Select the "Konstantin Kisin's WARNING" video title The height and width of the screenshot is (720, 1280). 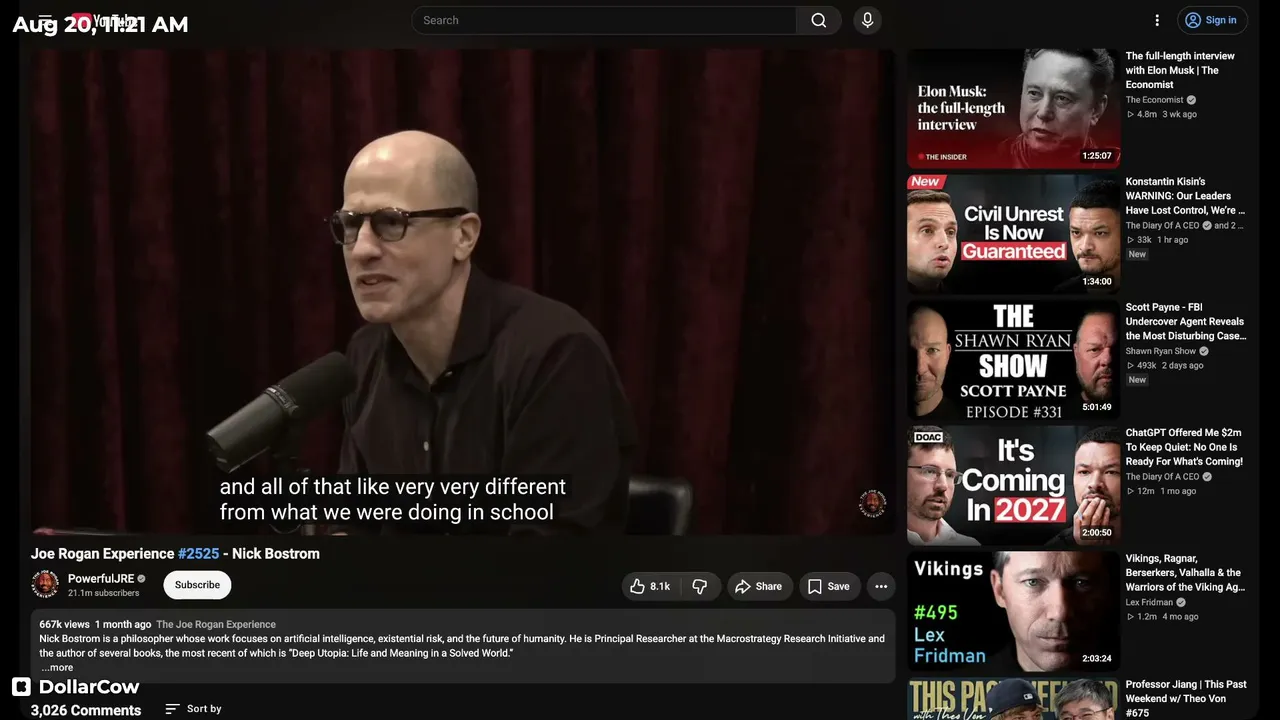tap(1185, 196)
